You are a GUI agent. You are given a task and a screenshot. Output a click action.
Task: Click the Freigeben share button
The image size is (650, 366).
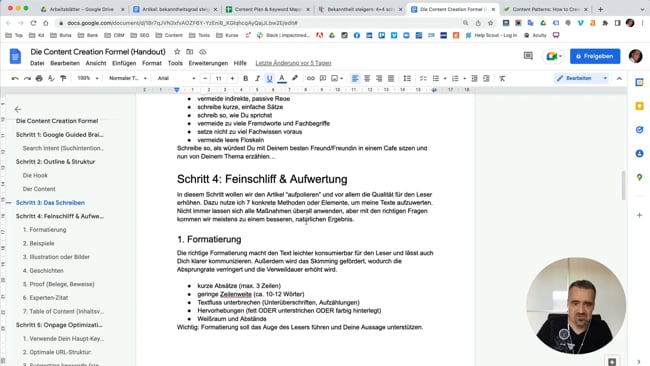point(595,56)
